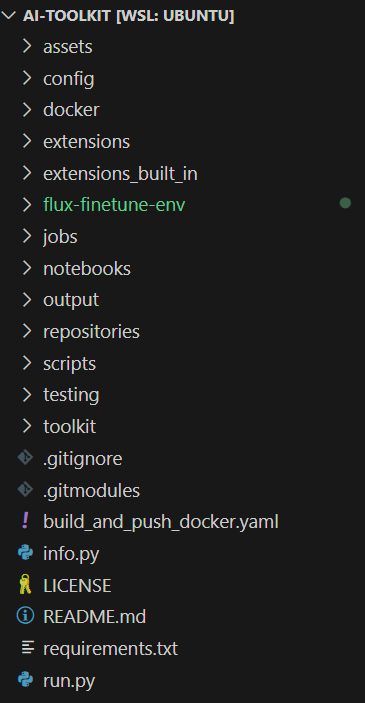The width and height of the screenshot is (365, 703).
Task: Click the YAML exclamation icon beside build_and_push_docker.yaml
Action: click(x=26, y=521)
